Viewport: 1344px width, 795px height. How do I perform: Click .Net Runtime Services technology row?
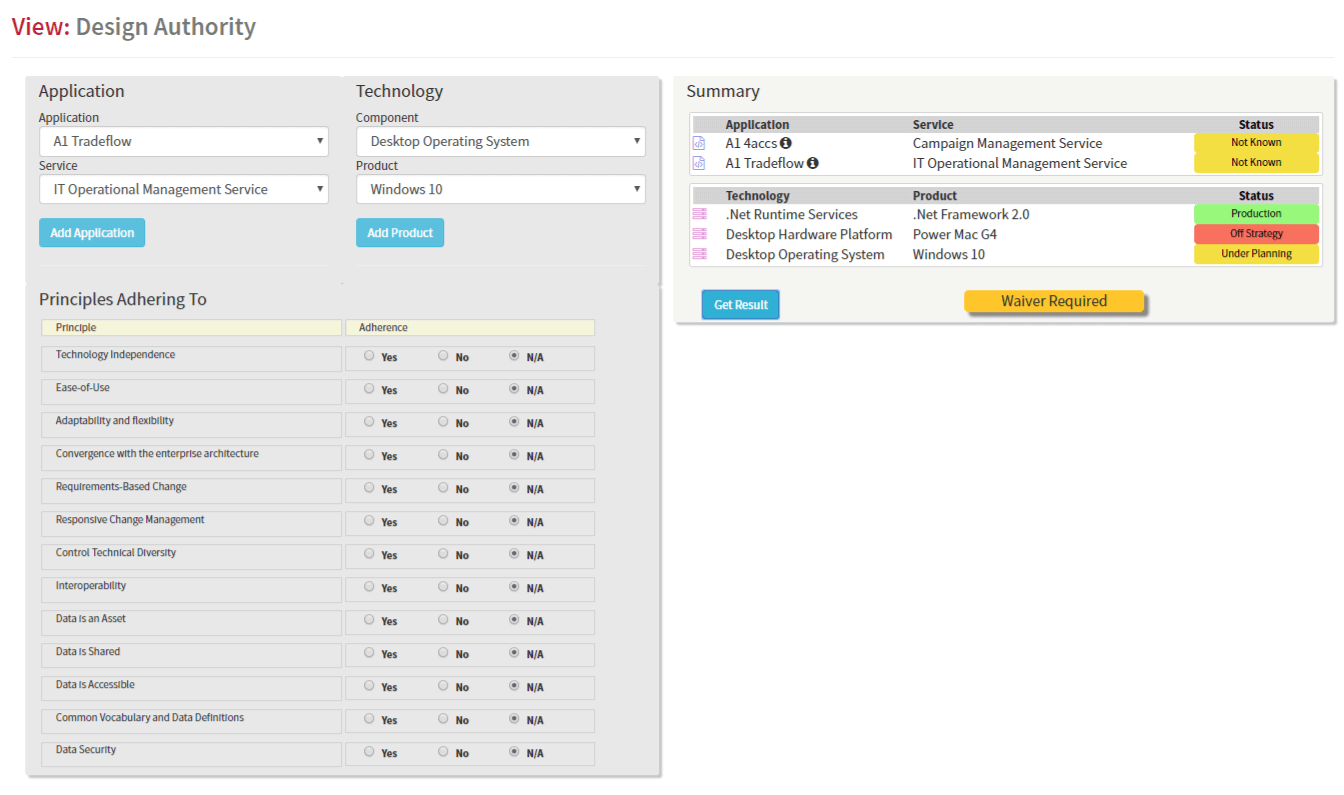(792, 214)
